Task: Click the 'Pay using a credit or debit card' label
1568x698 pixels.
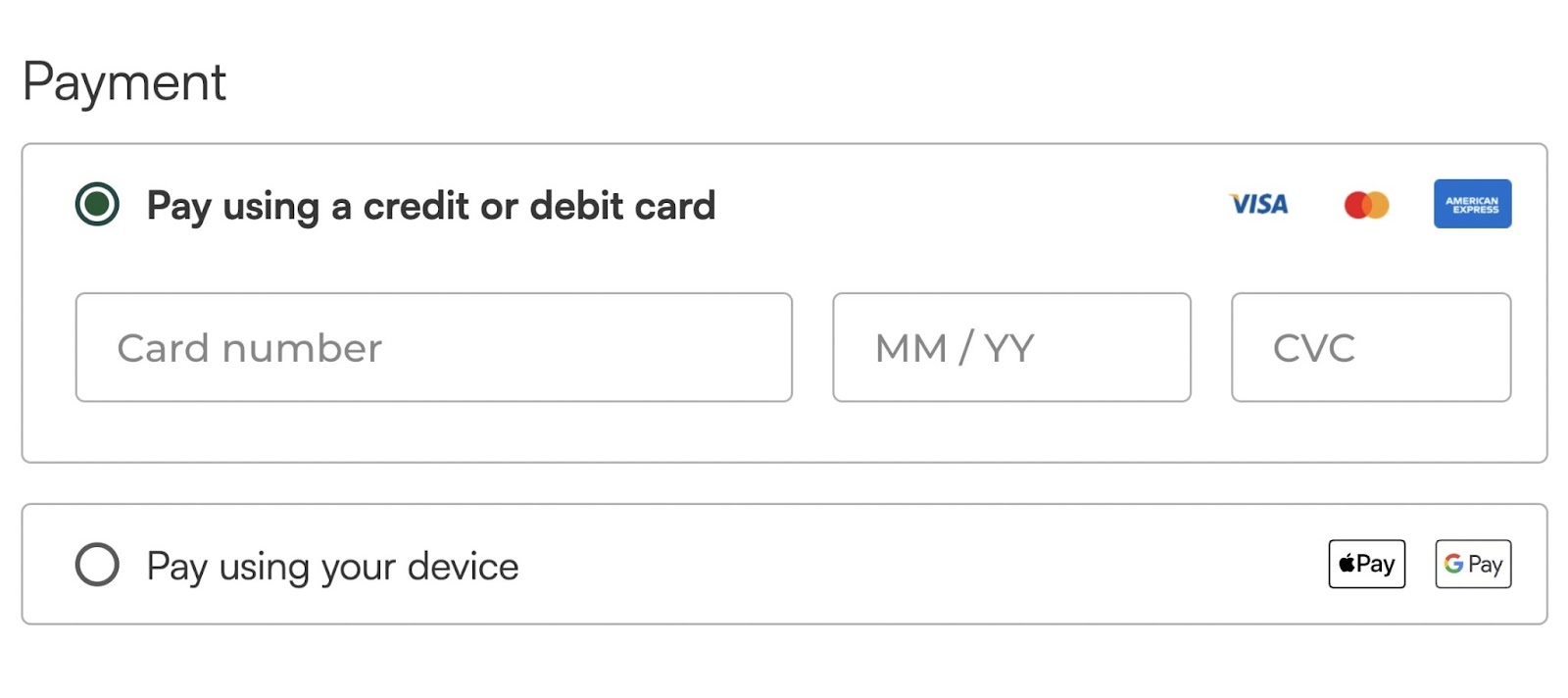Action: tap(431, 206)
